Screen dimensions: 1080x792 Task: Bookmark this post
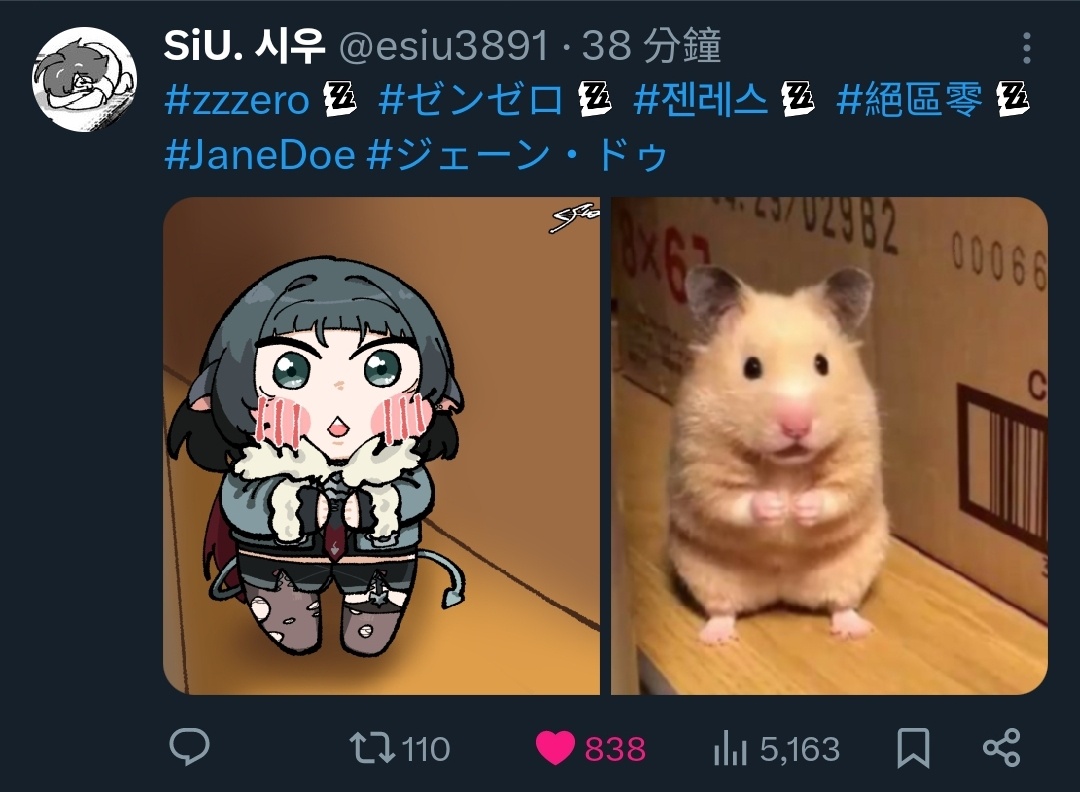(x=913, y=748)
